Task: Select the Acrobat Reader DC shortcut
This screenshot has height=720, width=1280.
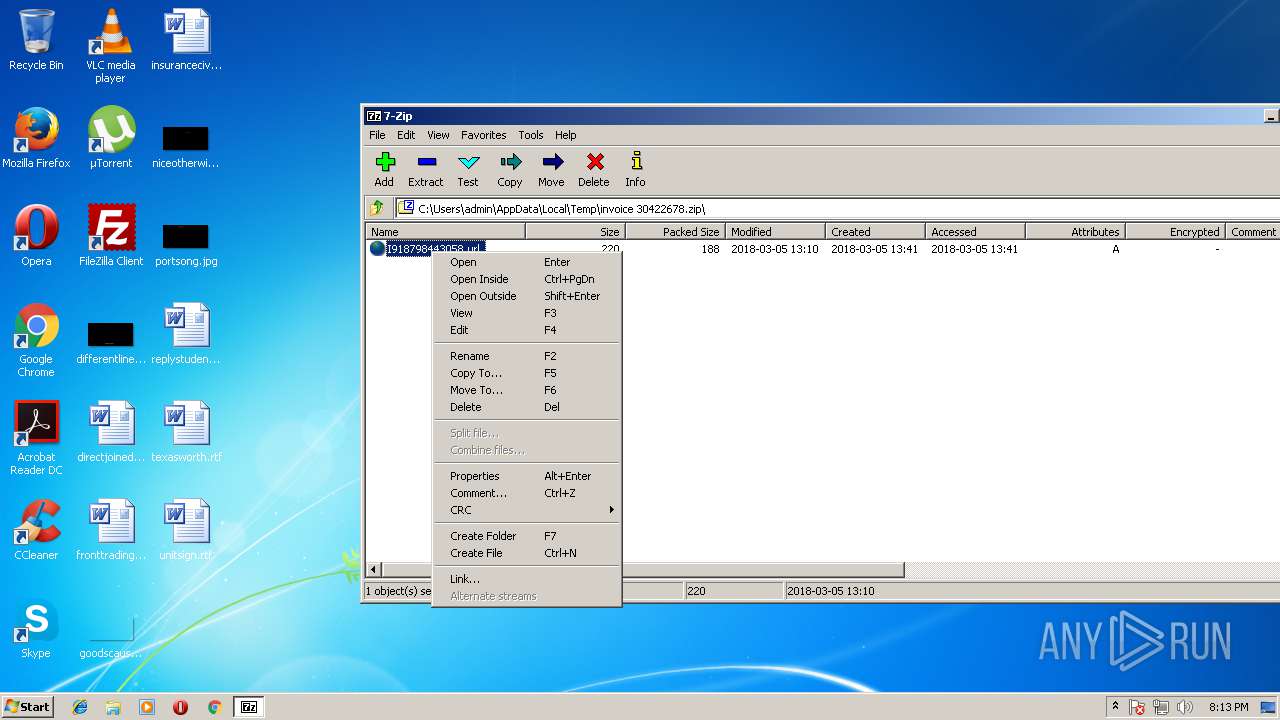Action: 36,438
